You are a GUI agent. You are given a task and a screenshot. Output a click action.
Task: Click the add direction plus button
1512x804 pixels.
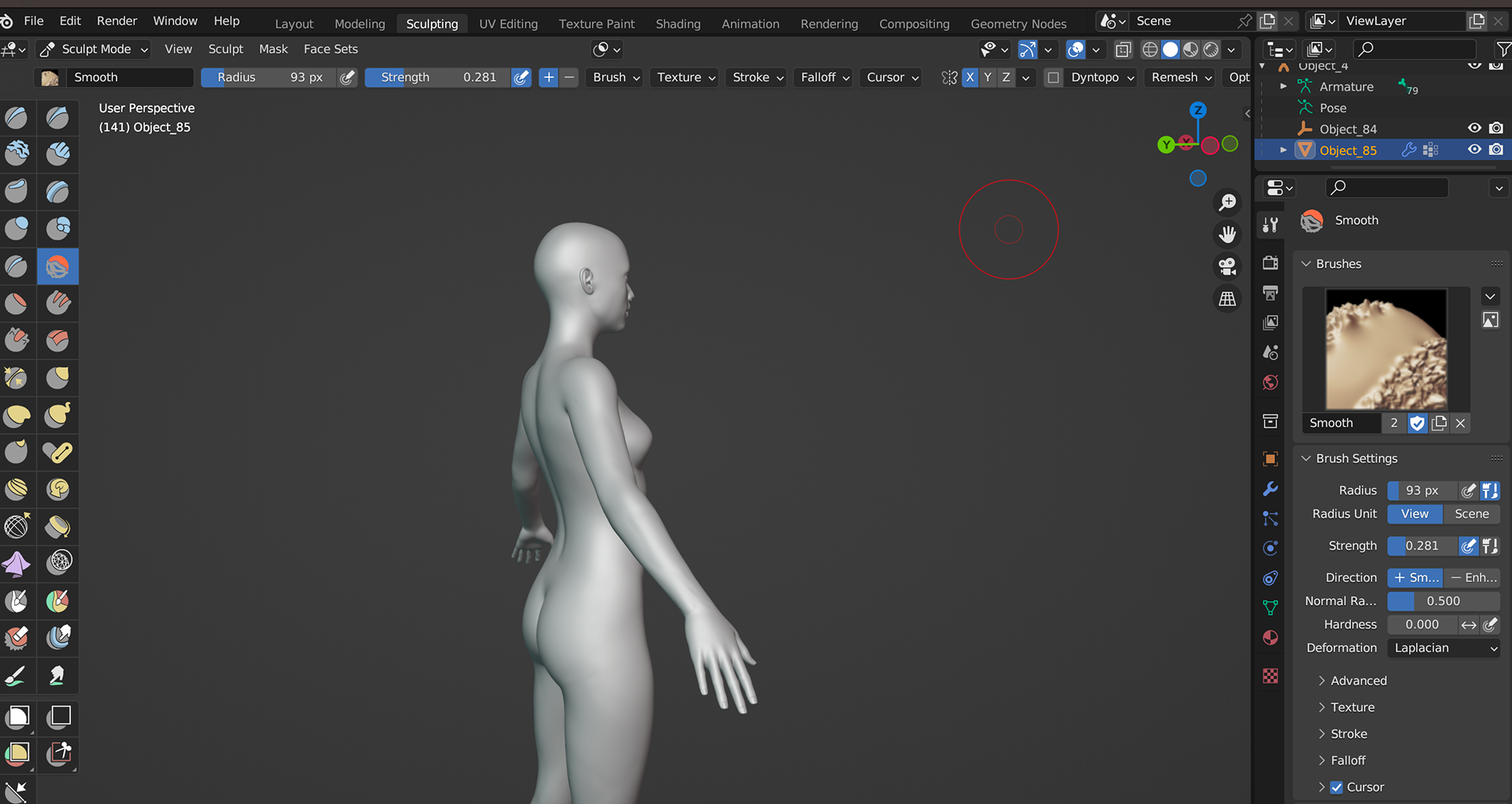pos(548,77)
